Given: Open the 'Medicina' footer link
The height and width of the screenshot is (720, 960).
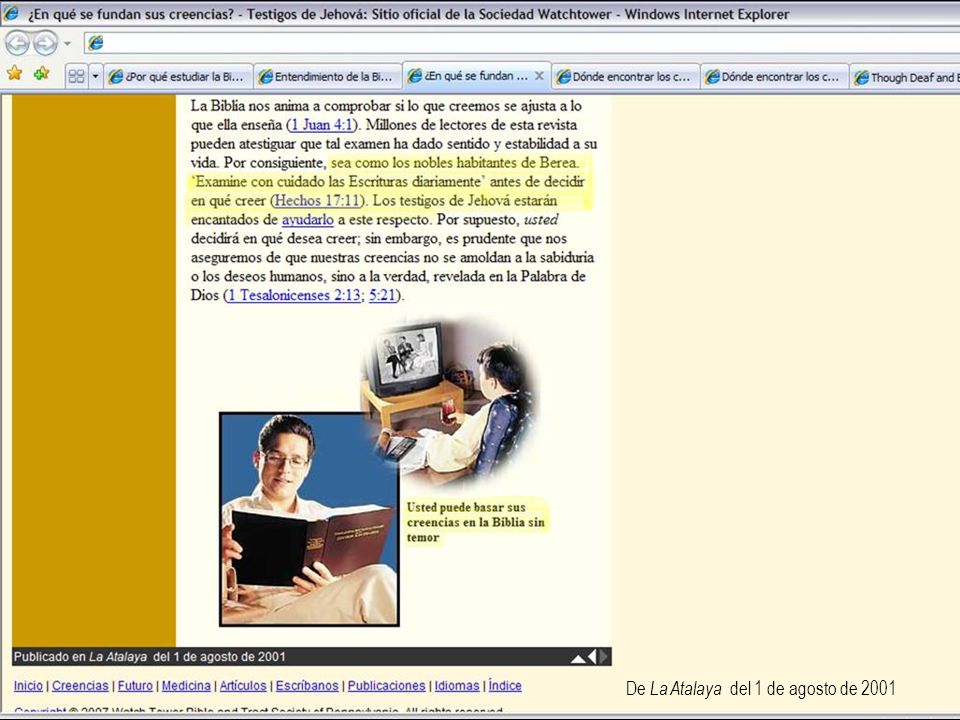Looking at the screenshot, I should coord(186,686).
